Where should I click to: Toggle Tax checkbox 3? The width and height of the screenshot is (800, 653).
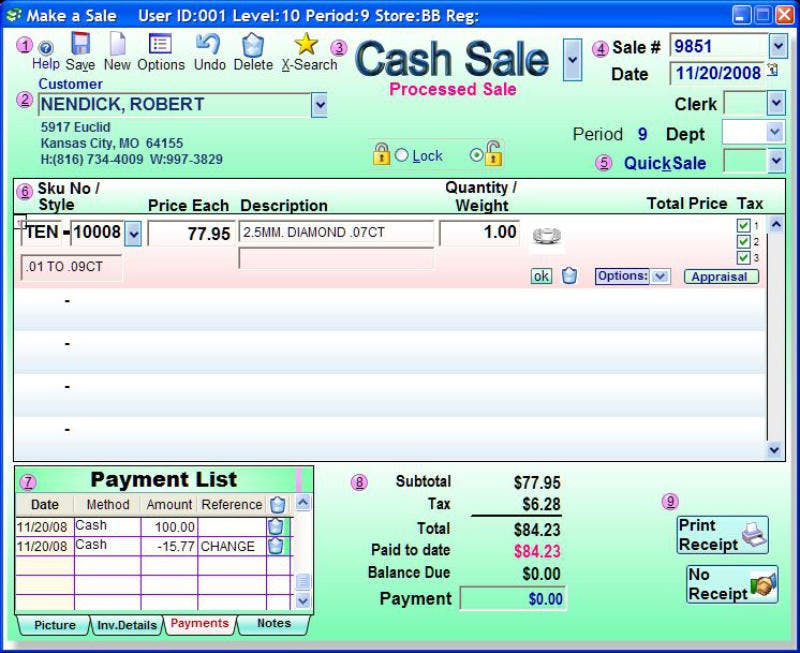(x=743, y=258)
